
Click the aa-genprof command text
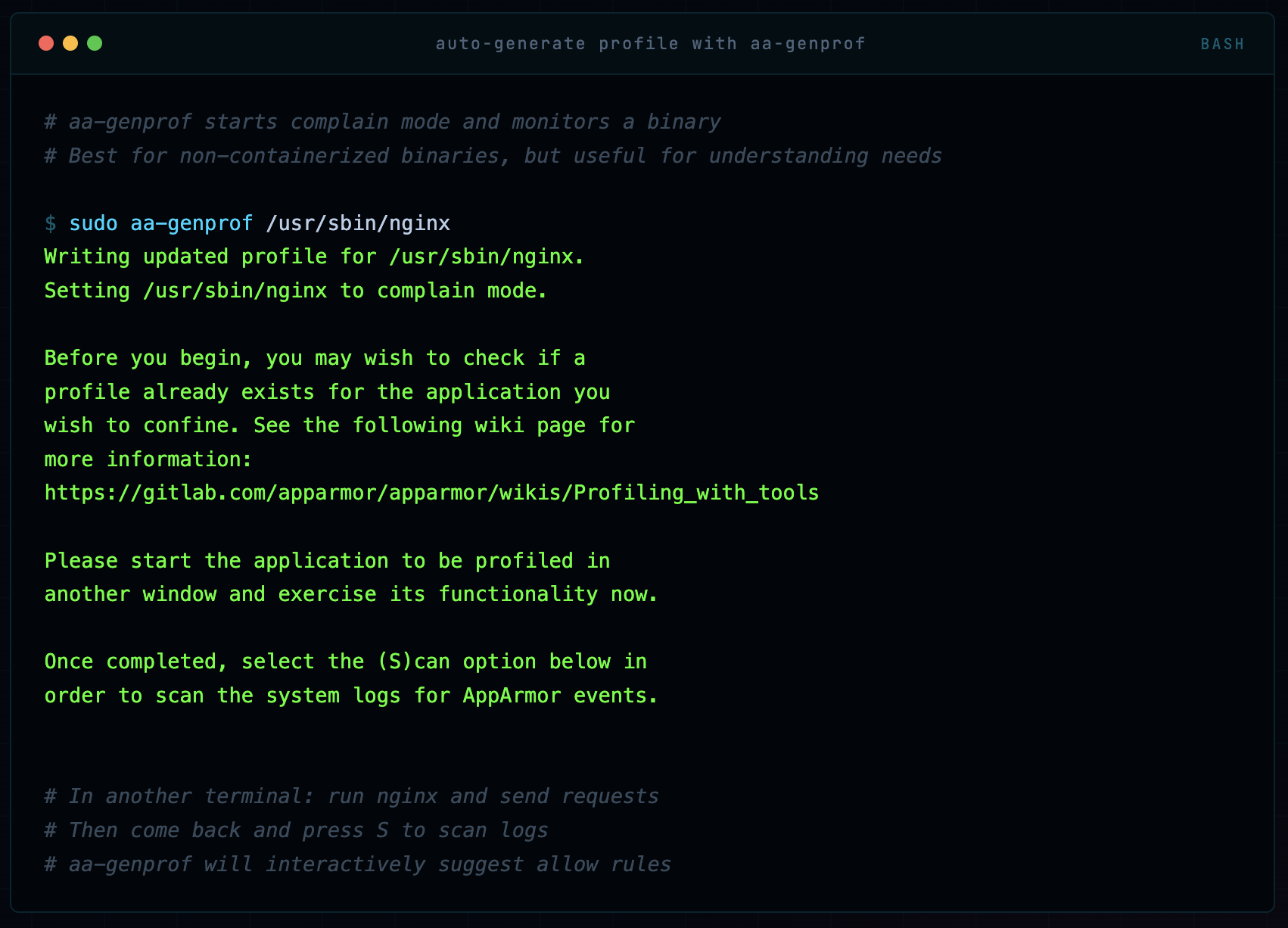pos(191,223)
